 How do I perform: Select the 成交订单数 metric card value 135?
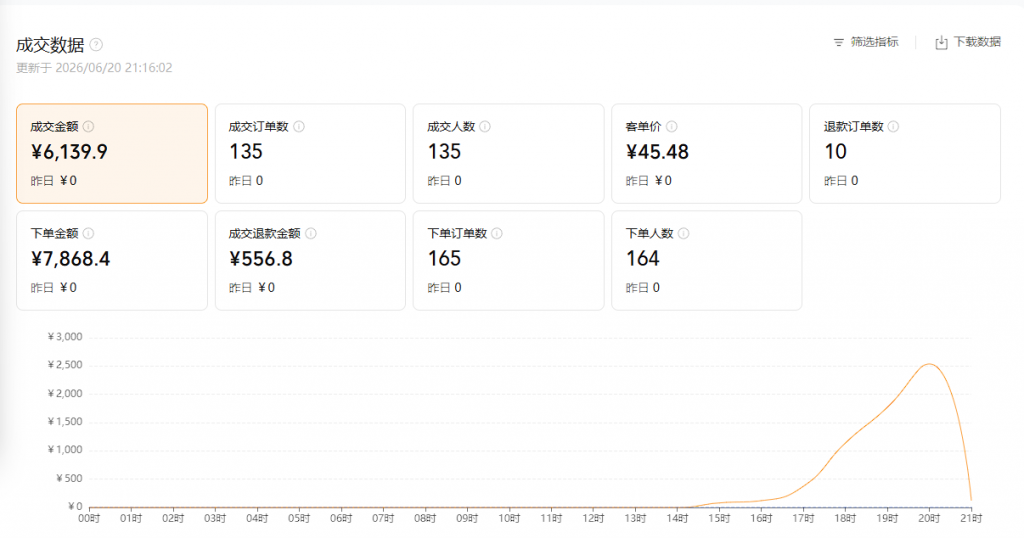click(x=246, y=152)
